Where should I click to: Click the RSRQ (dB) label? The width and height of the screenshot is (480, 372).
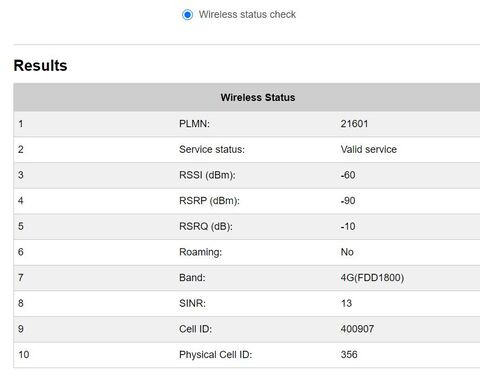[x=206, y=226]
